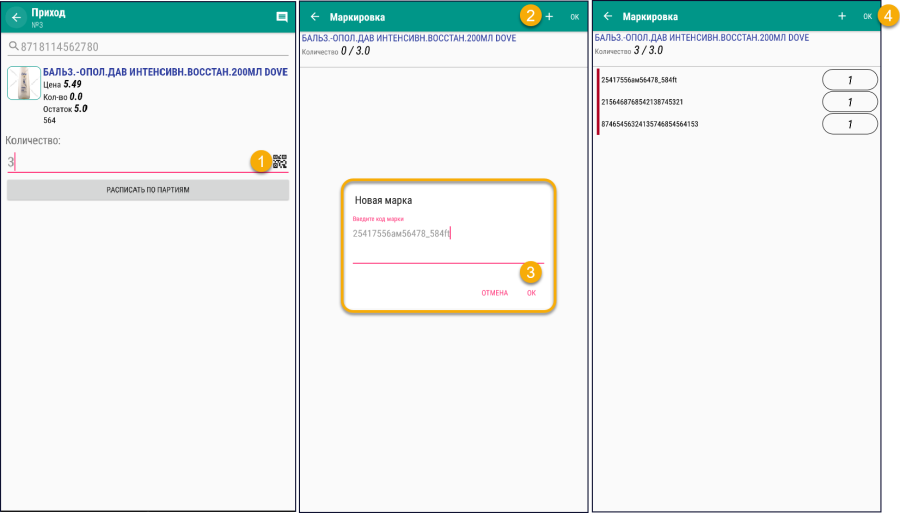This screenshot has width=900, height=513.
Task: Tap the Dove product thumbnail image
Action: (23, 83)
